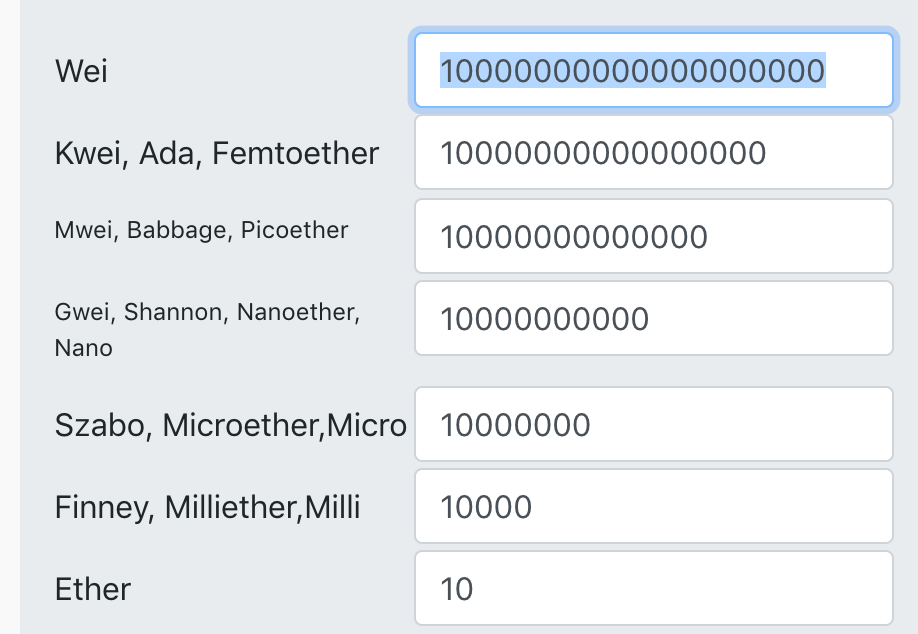Select the "Mwei, Babbage, Picoether" label

201,230
